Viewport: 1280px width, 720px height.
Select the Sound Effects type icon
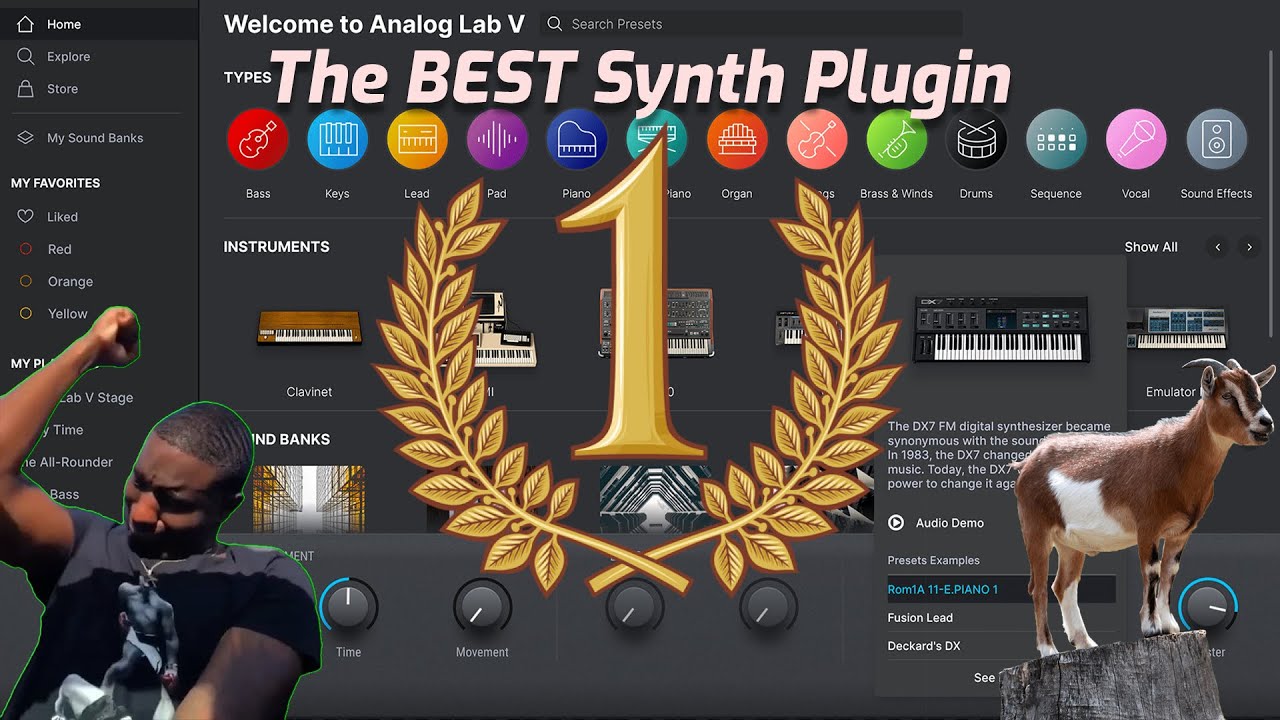[x=1216, y=139]
